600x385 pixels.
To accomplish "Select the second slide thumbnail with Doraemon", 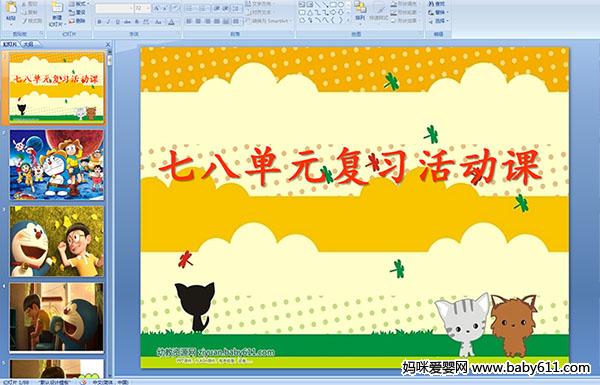I will pos(57,165).
